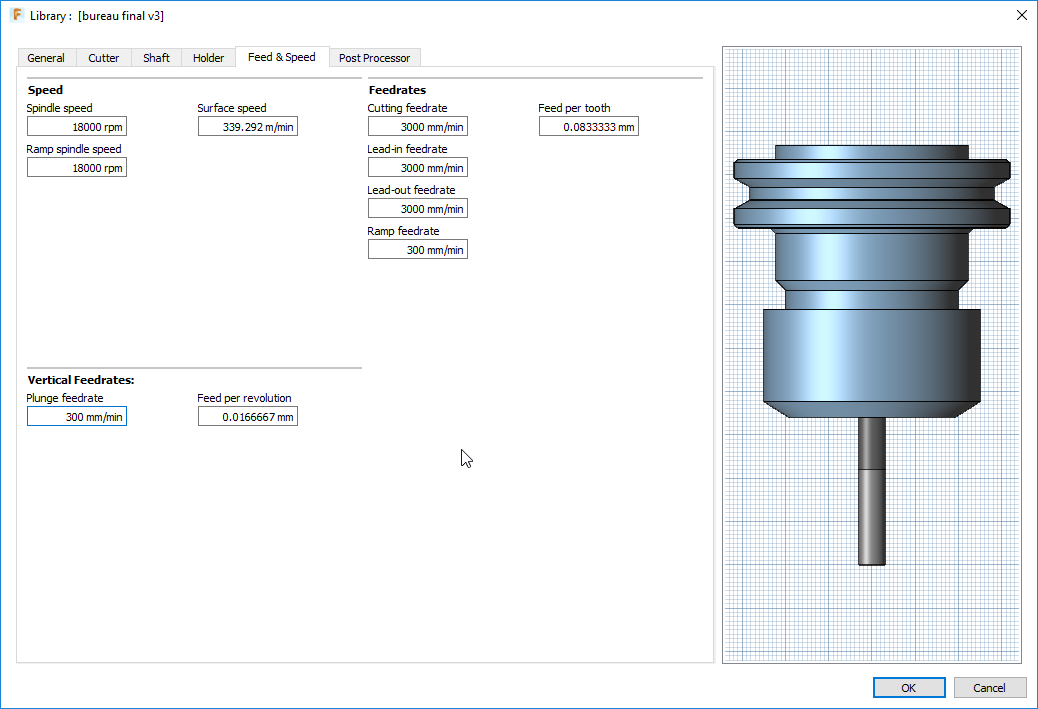Click the tool holder 3D preview
The height and width of the screenshot is (709, 1038).
872,354
